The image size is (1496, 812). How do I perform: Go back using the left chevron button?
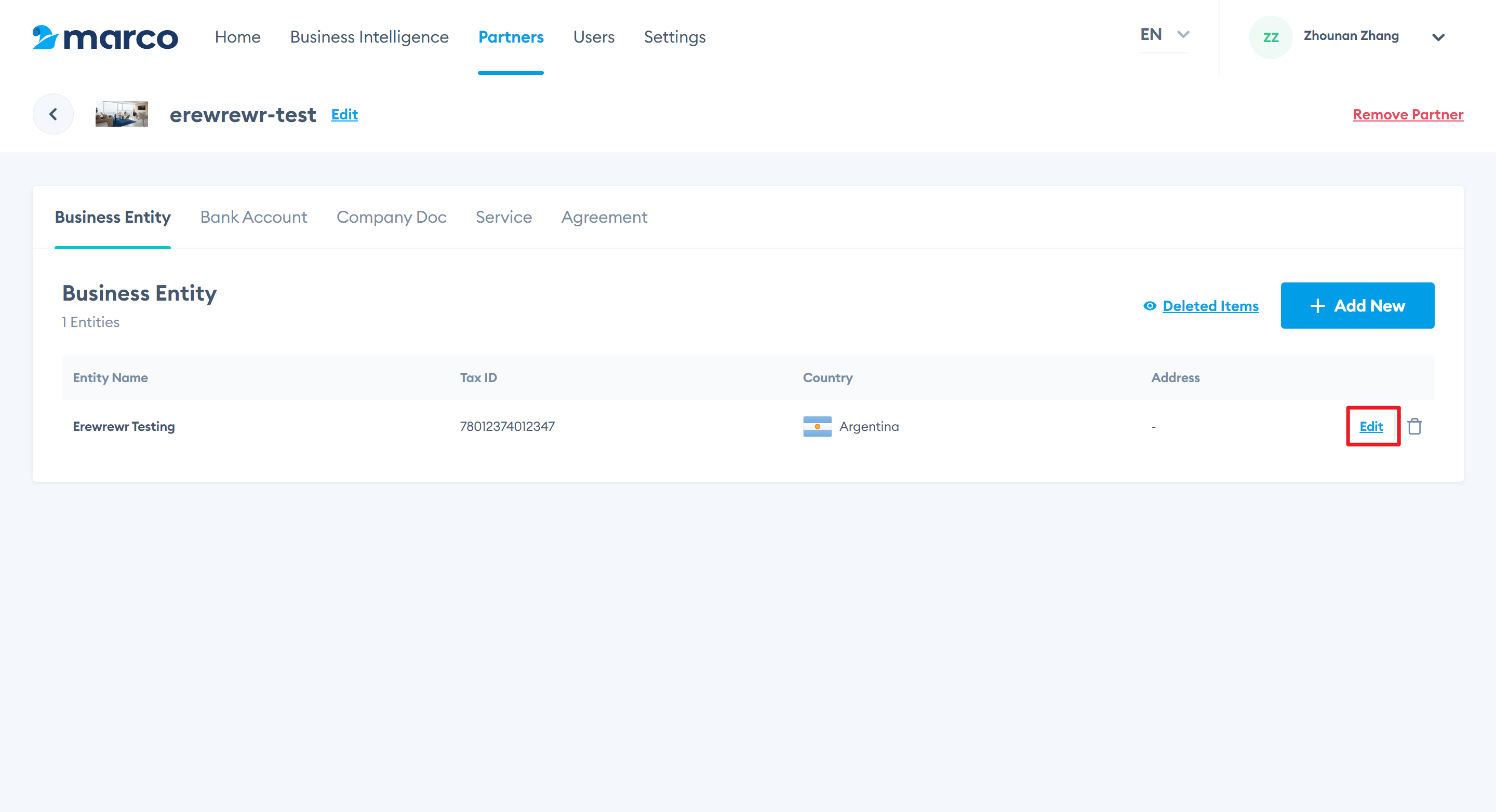point(54,114)
